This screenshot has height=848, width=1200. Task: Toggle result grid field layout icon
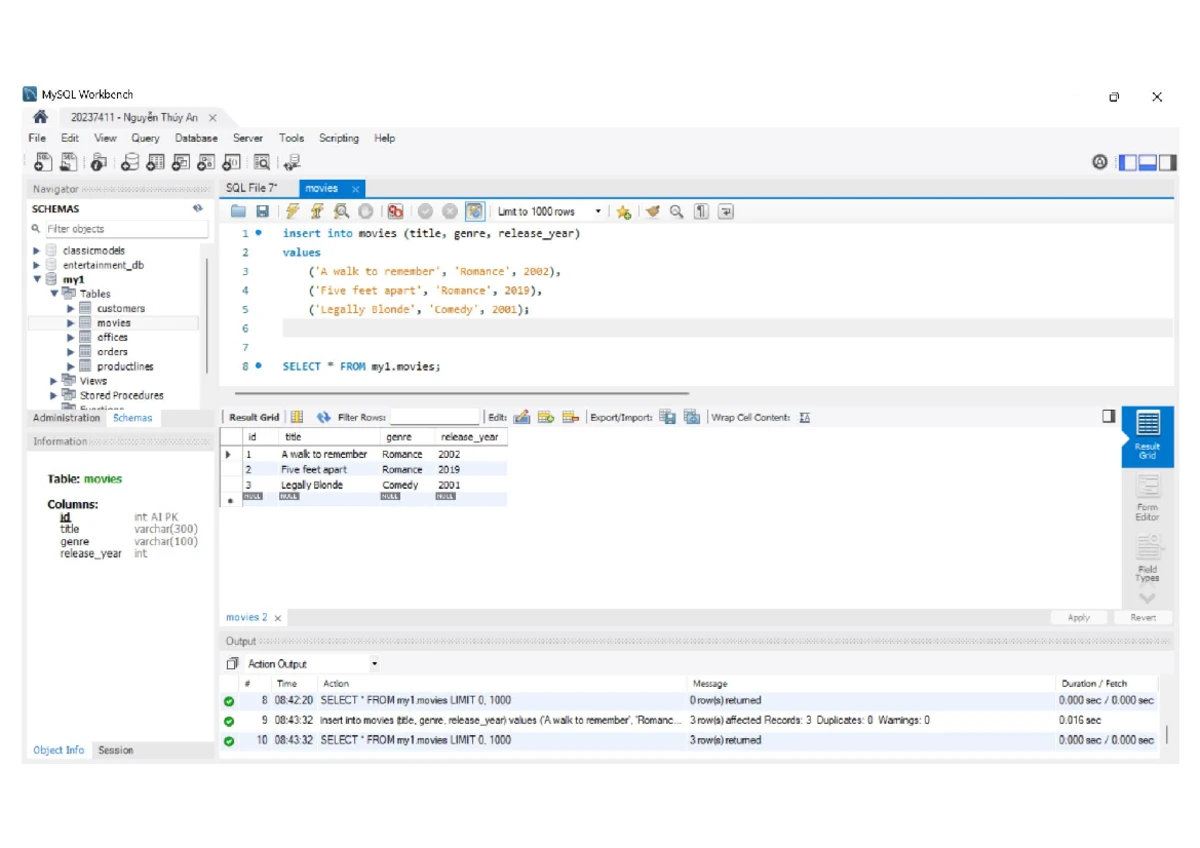click(296, 417)
